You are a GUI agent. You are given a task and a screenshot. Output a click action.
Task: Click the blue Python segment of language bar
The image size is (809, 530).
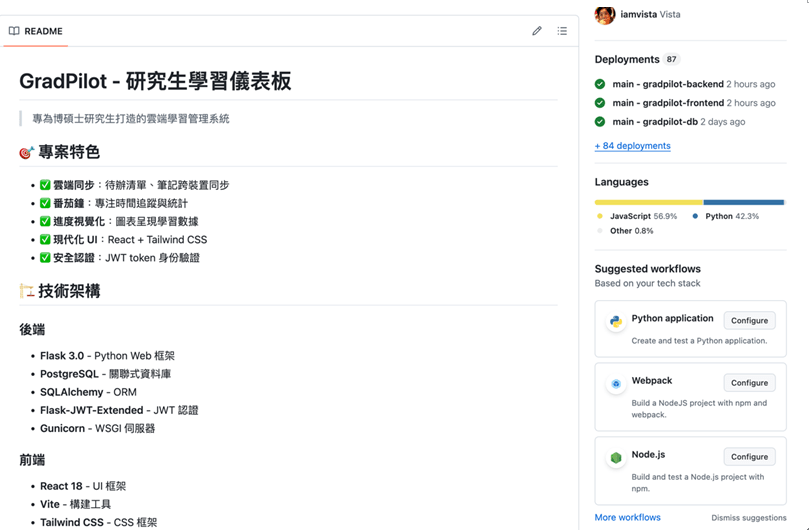[x=743, y=202]
